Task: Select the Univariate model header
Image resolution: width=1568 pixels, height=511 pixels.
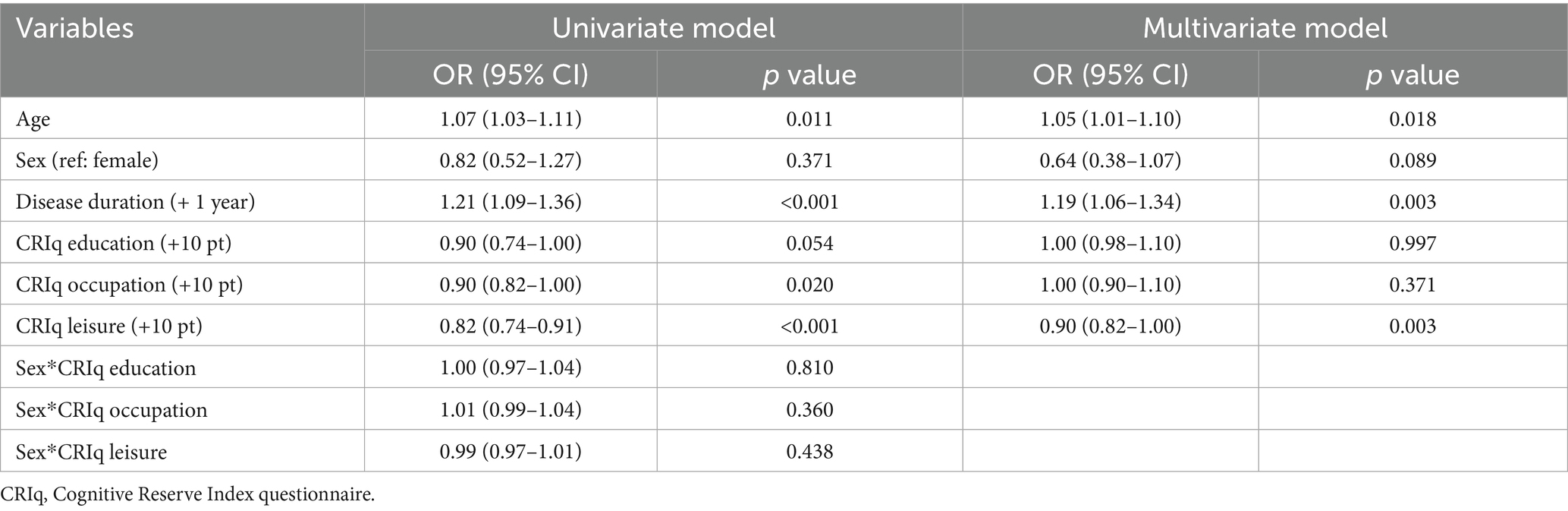Action: (663, 28)
